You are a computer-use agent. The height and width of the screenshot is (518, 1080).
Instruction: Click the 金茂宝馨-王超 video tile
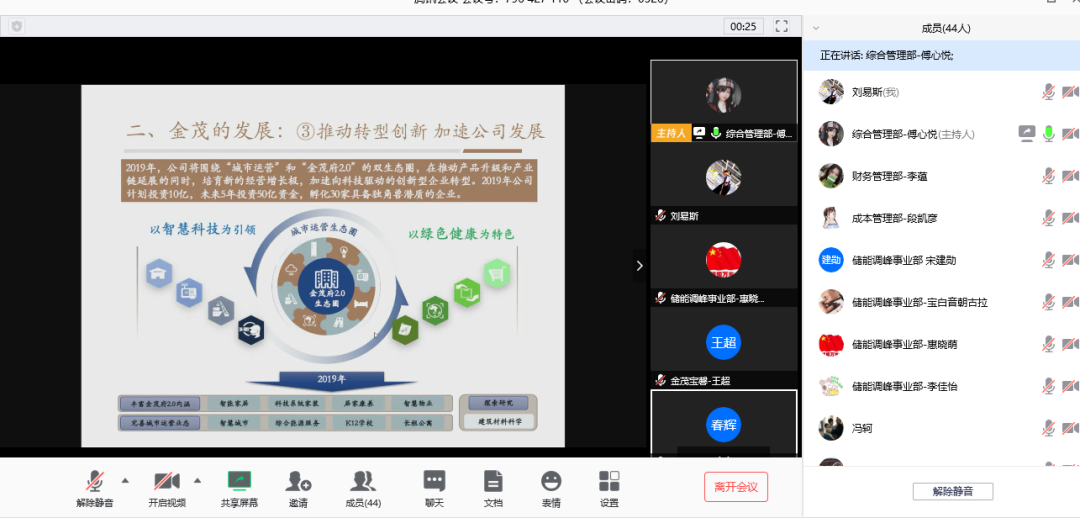tap(724, 347)
